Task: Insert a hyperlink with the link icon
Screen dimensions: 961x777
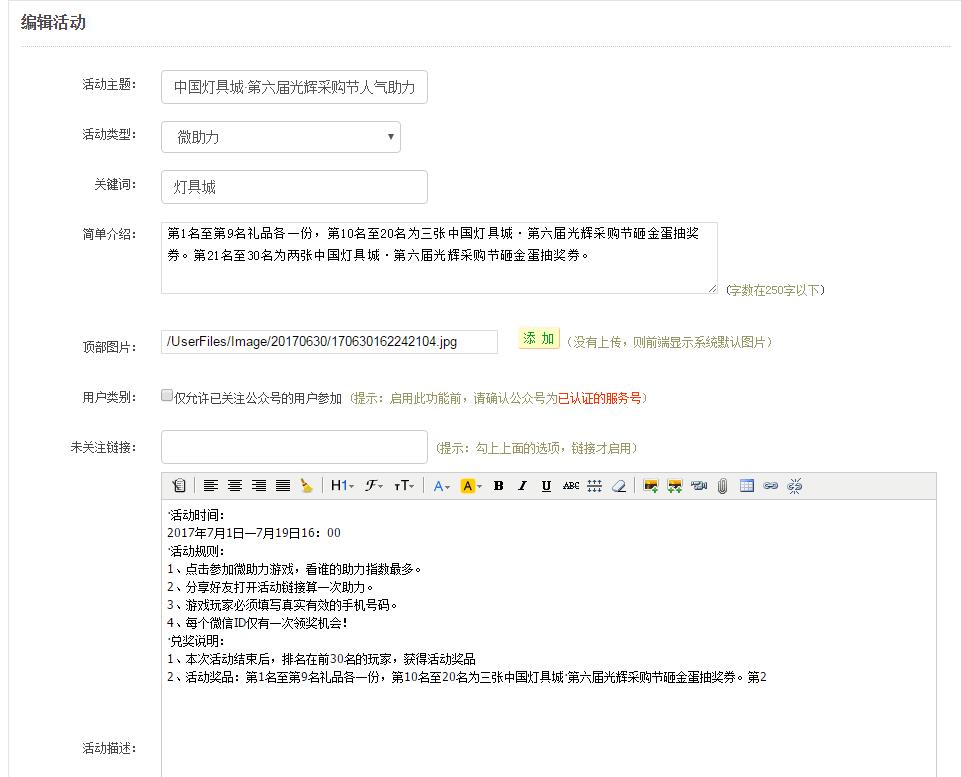Action: click(x=770, y=486)
